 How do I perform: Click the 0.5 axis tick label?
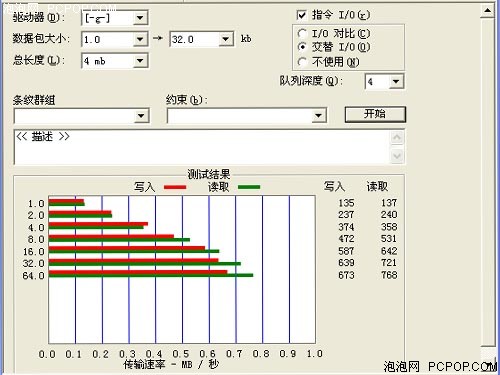(181, 354)
